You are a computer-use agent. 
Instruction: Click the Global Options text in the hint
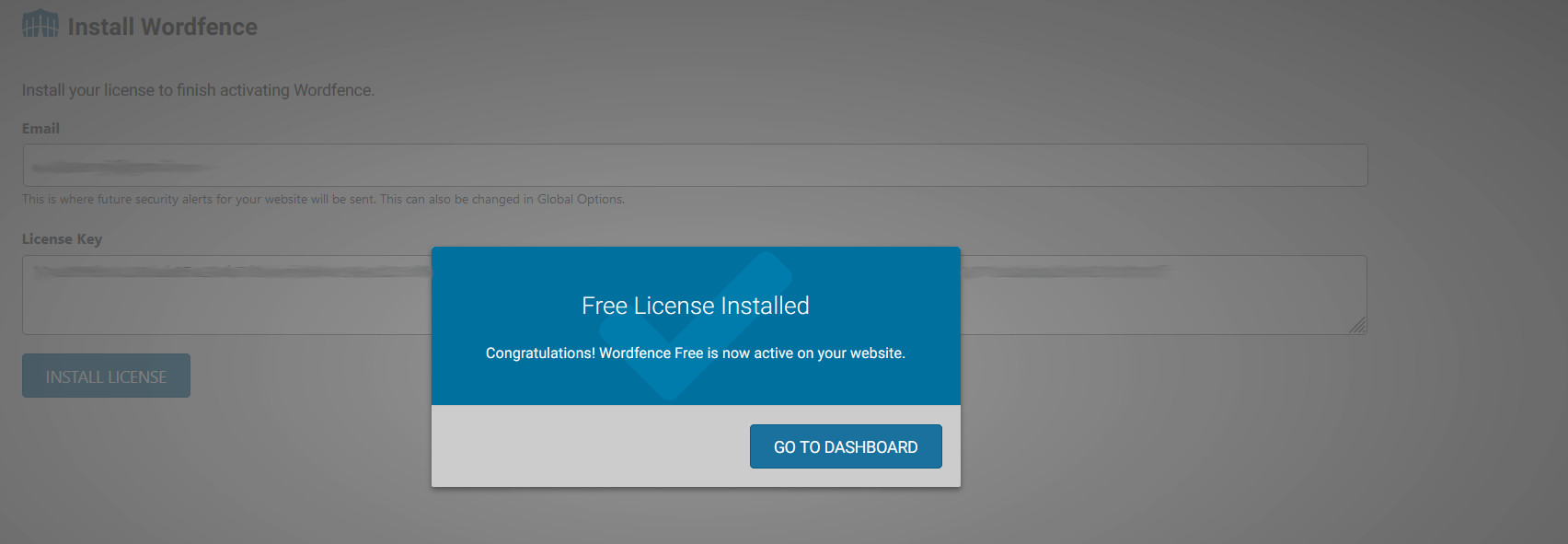coord(580,200)
